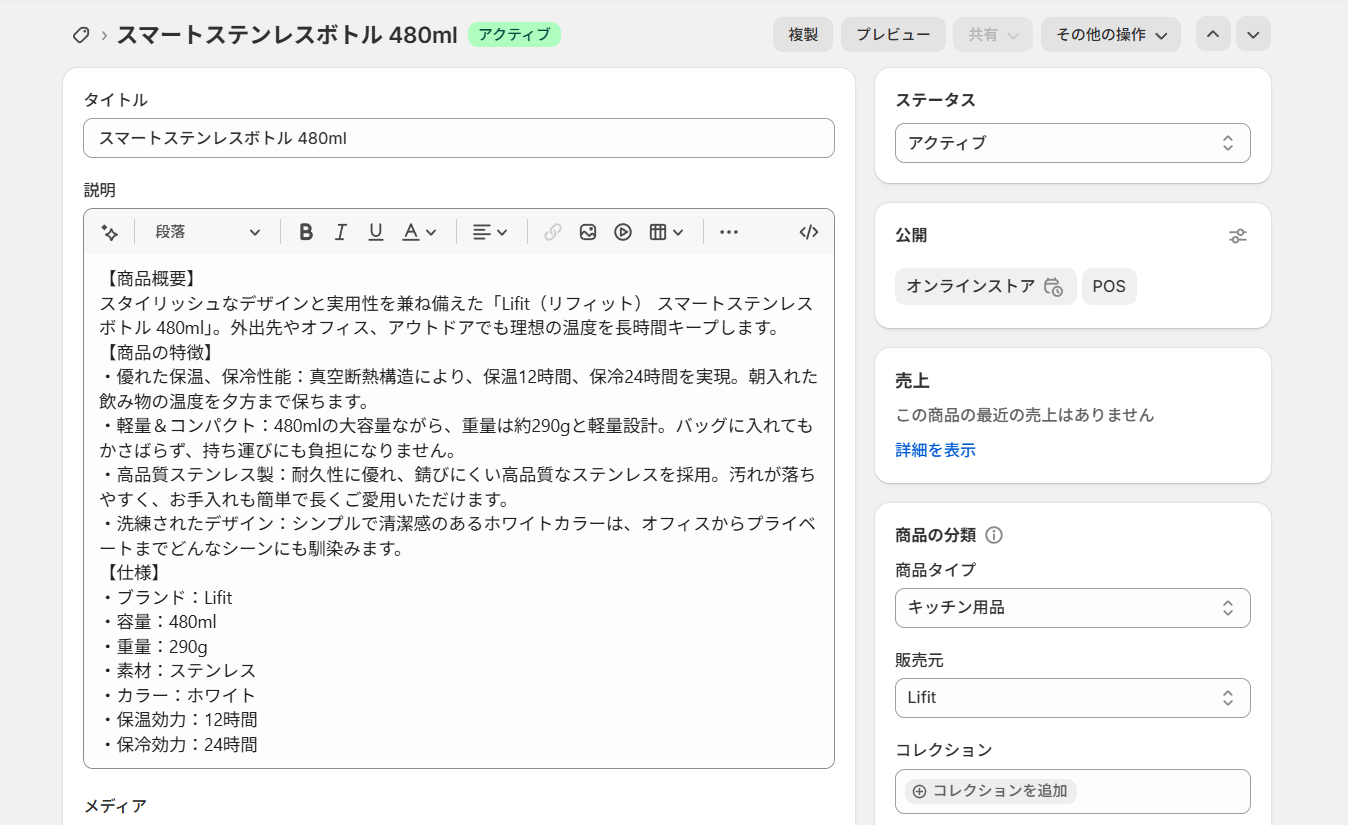Viewport: 1348px width, 825px height.
Task: Click the この商品の最近の売上はありません text
Action: pyautogui.click(x=1024, y=415)
